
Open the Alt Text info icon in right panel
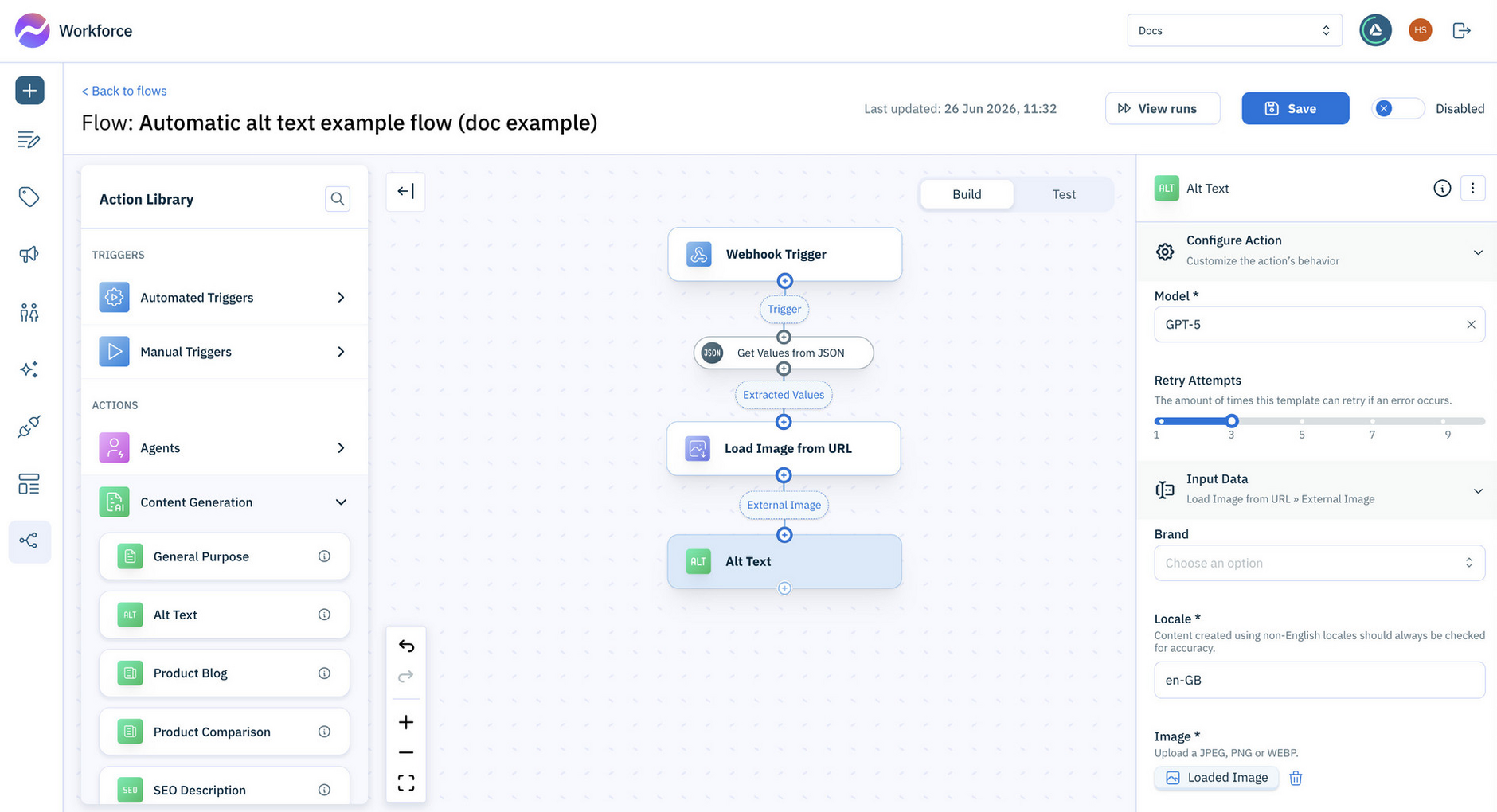(x=1442, y=189)
